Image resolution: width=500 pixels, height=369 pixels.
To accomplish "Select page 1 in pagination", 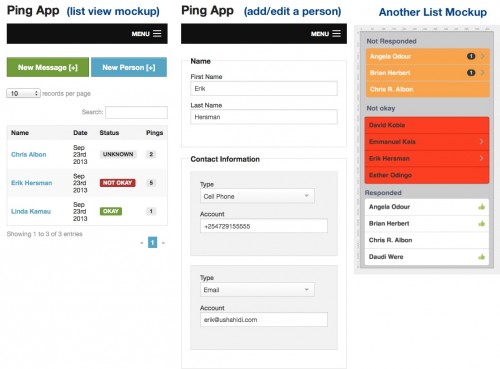I will click(x=152, y=242).
